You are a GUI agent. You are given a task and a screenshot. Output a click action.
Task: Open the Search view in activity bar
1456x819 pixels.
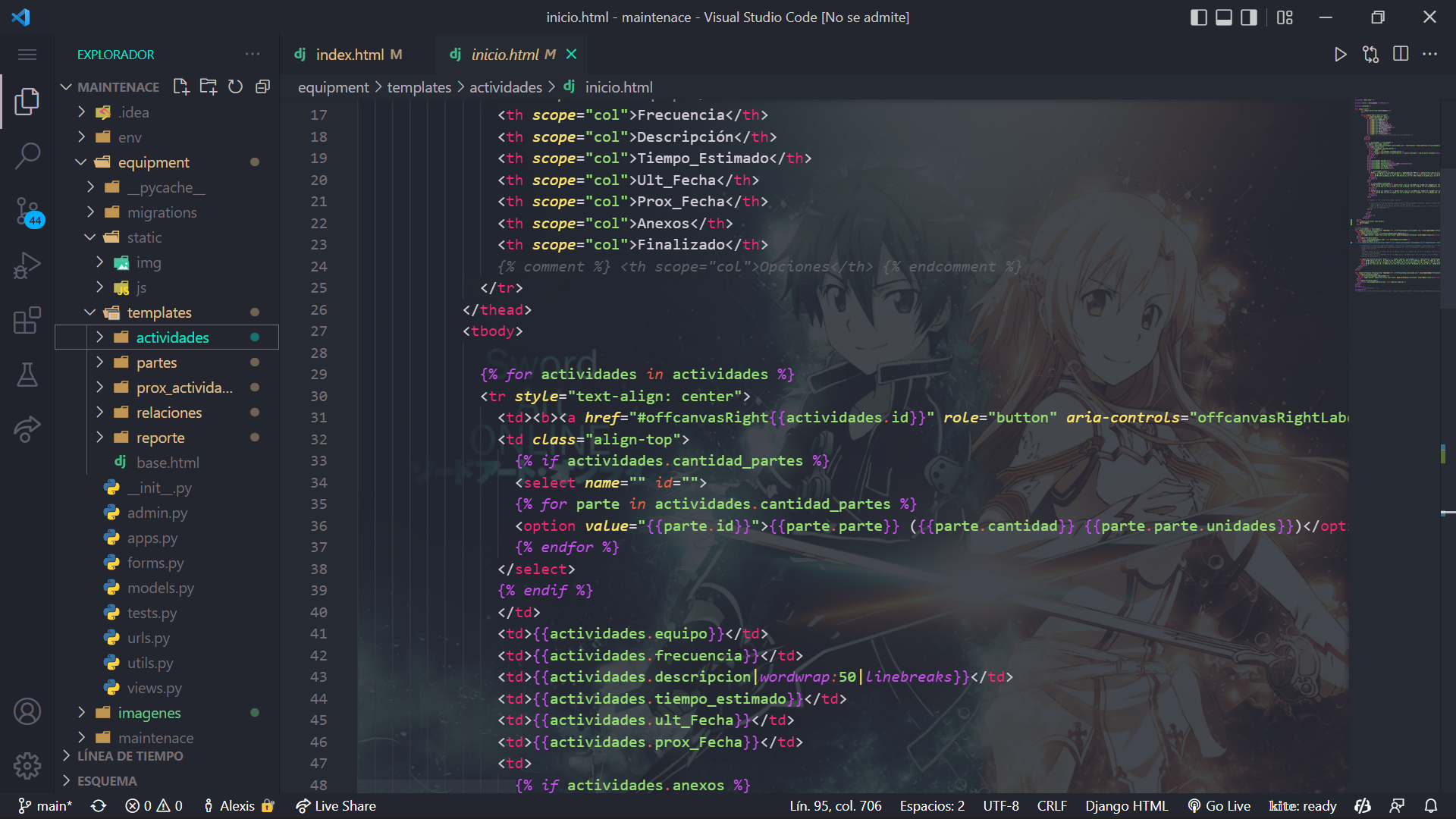[27, 156]
